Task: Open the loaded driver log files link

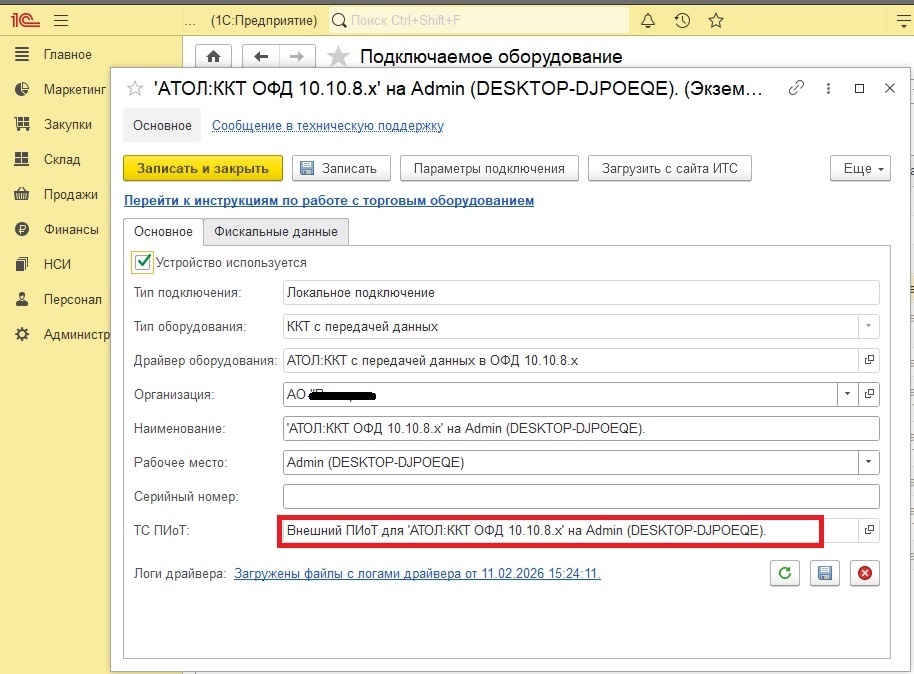Action: click(417, 573)
